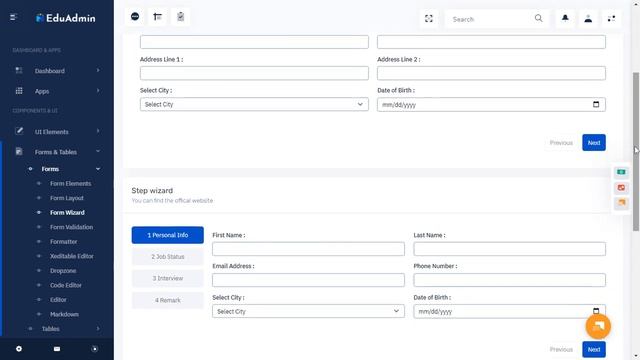Open the upper Select City dropdown
This screenshot has width=640, height=360.
(254, 104)
